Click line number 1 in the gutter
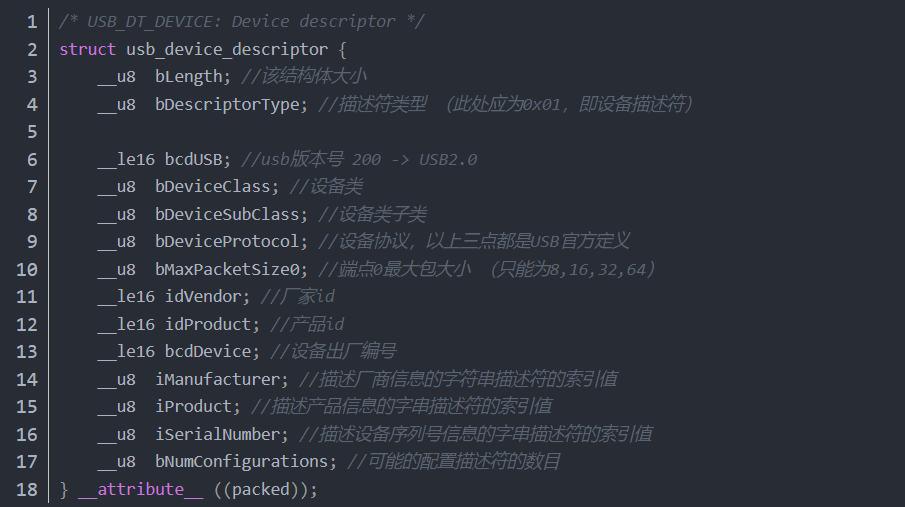The width and height of the screenshot is (905, 507). click(x=32, y=21)
